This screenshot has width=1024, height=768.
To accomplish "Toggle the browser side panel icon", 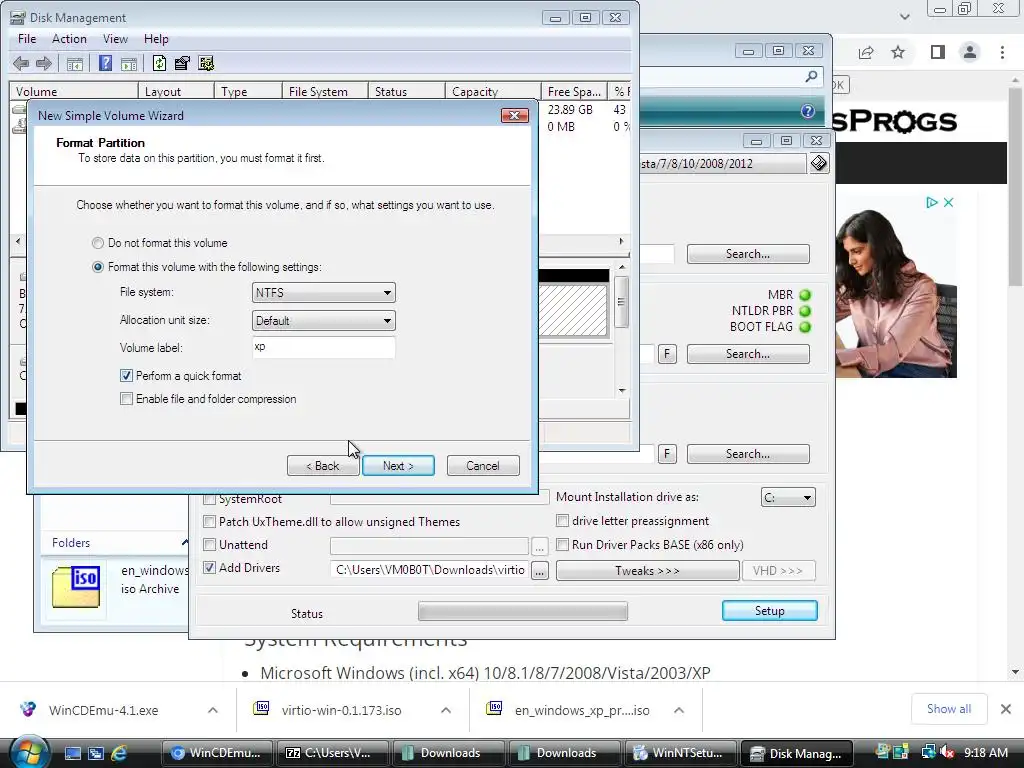I will tap(938, 52).
